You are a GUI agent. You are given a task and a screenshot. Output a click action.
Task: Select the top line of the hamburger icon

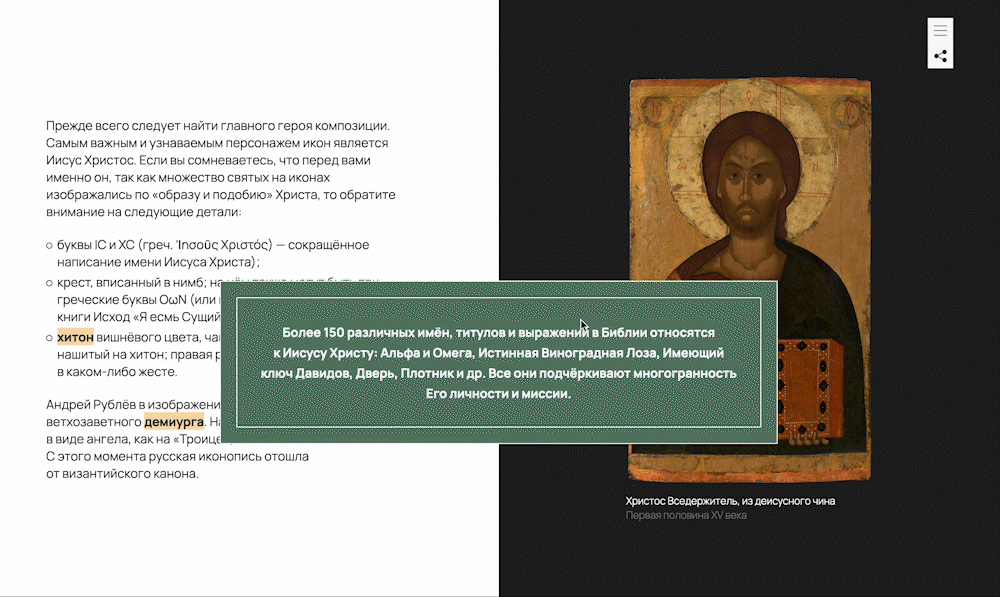(940, 26)
